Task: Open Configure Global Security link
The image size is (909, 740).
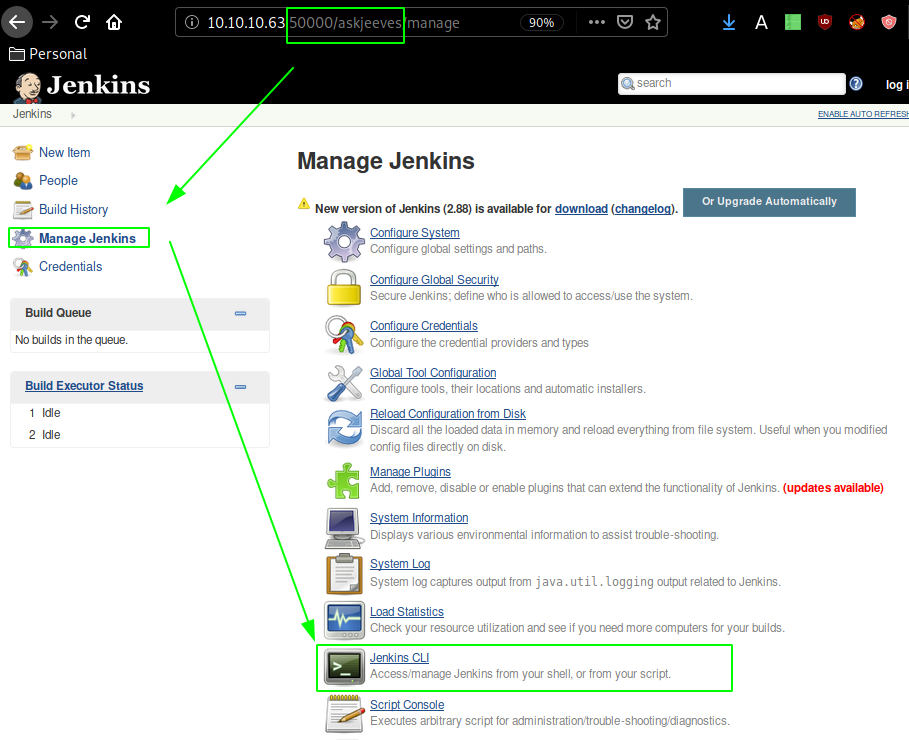Action: (434, 280)
